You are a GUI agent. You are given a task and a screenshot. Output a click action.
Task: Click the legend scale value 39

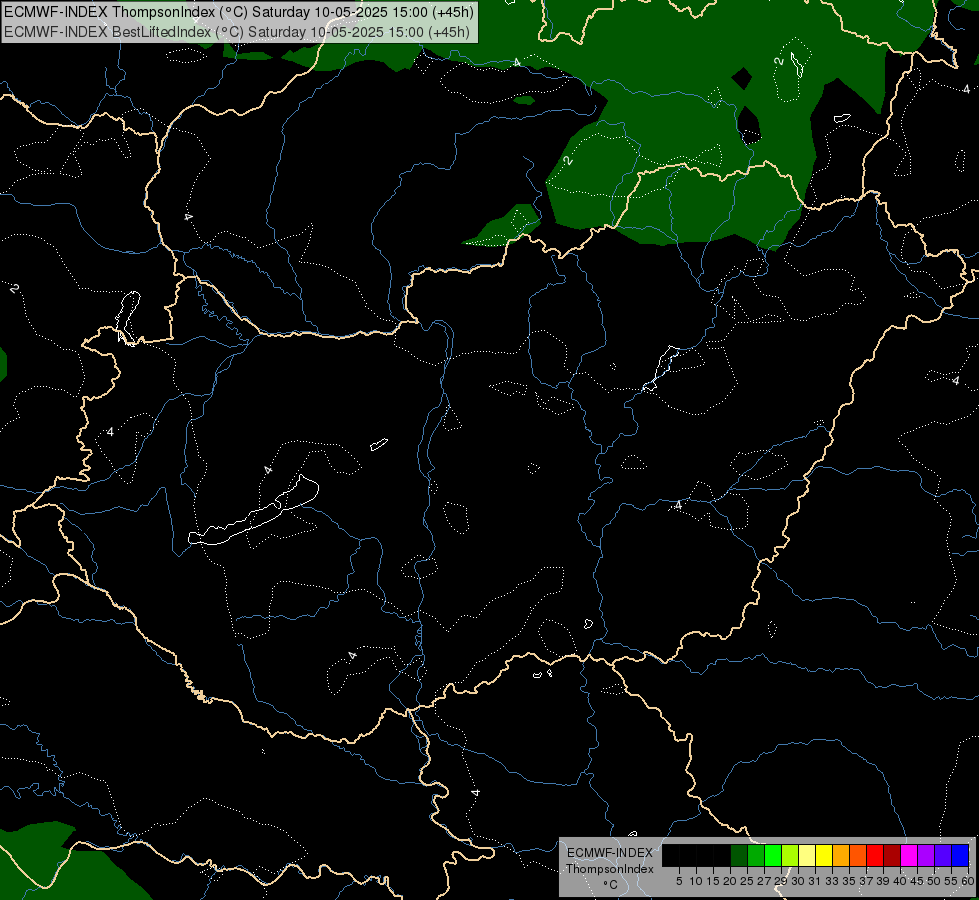pyautogui.click(x=883, y=881)
